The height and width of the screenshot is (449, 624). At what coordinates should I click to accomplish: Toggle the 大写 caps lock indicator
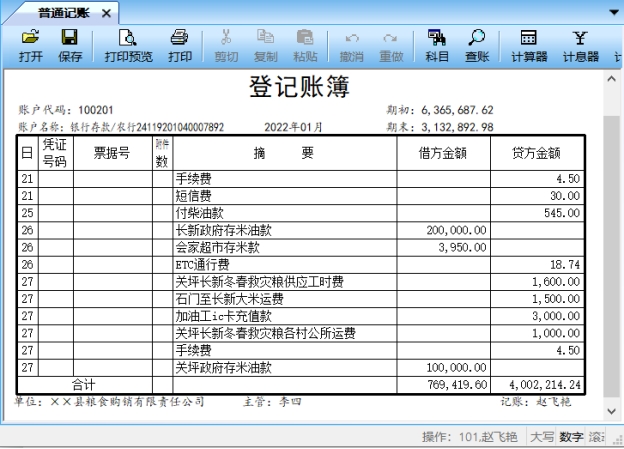pyautogui.click(x=541, y=437)
